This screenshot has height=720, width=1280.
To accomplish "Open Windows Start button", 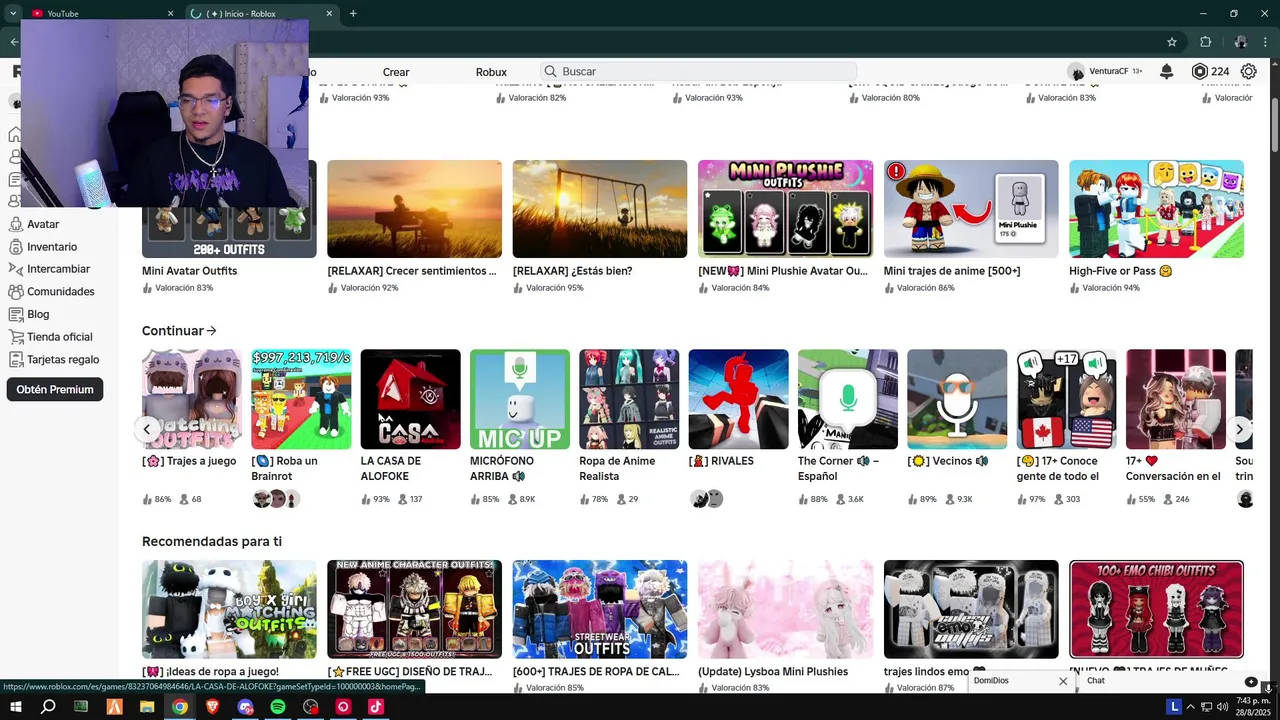I will click(15, 707).
